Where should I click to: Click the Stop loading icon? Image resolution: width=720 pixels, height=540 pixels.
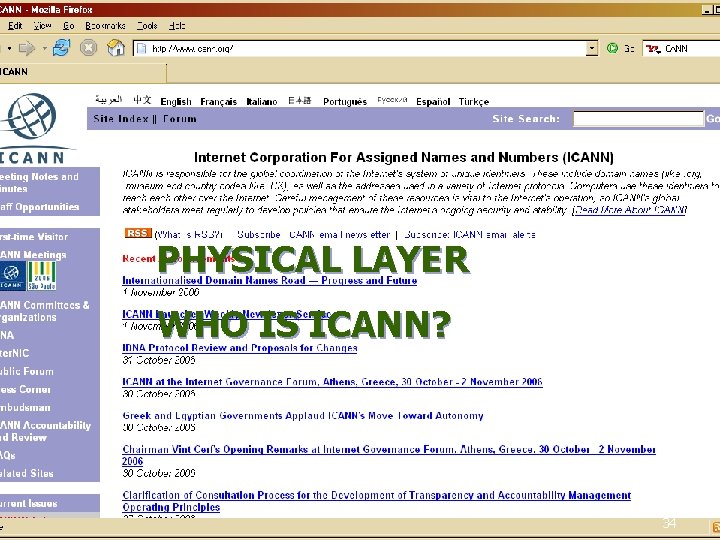tap(88, 48)
